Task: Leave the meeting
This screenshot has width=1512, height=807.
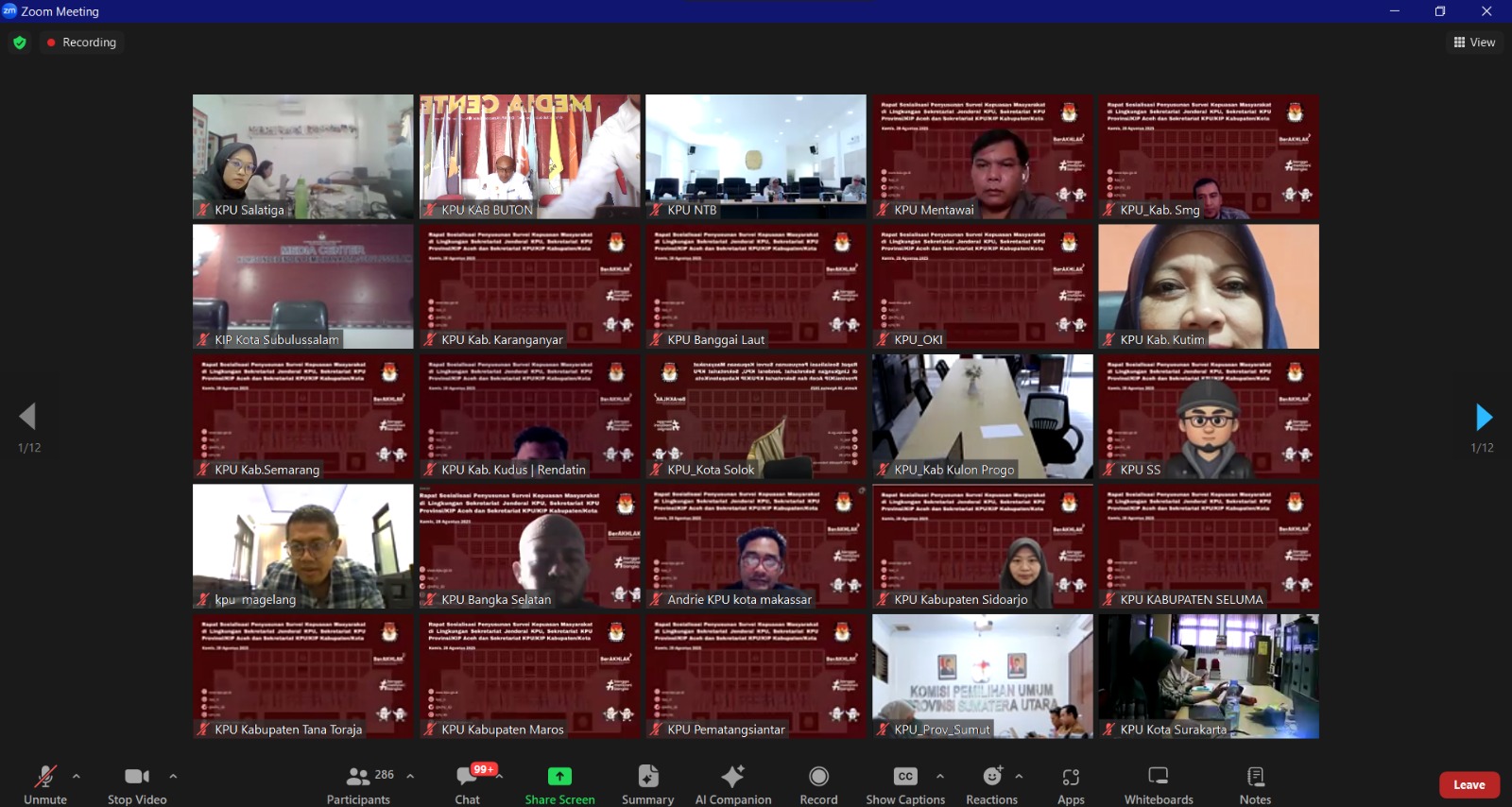Action: click(x=1469, y=785)
